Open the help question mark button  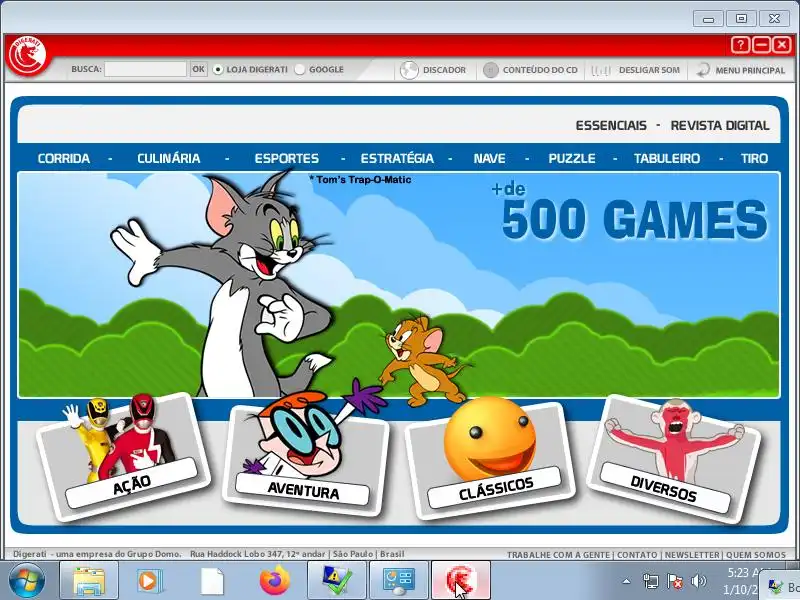[740, 45]
